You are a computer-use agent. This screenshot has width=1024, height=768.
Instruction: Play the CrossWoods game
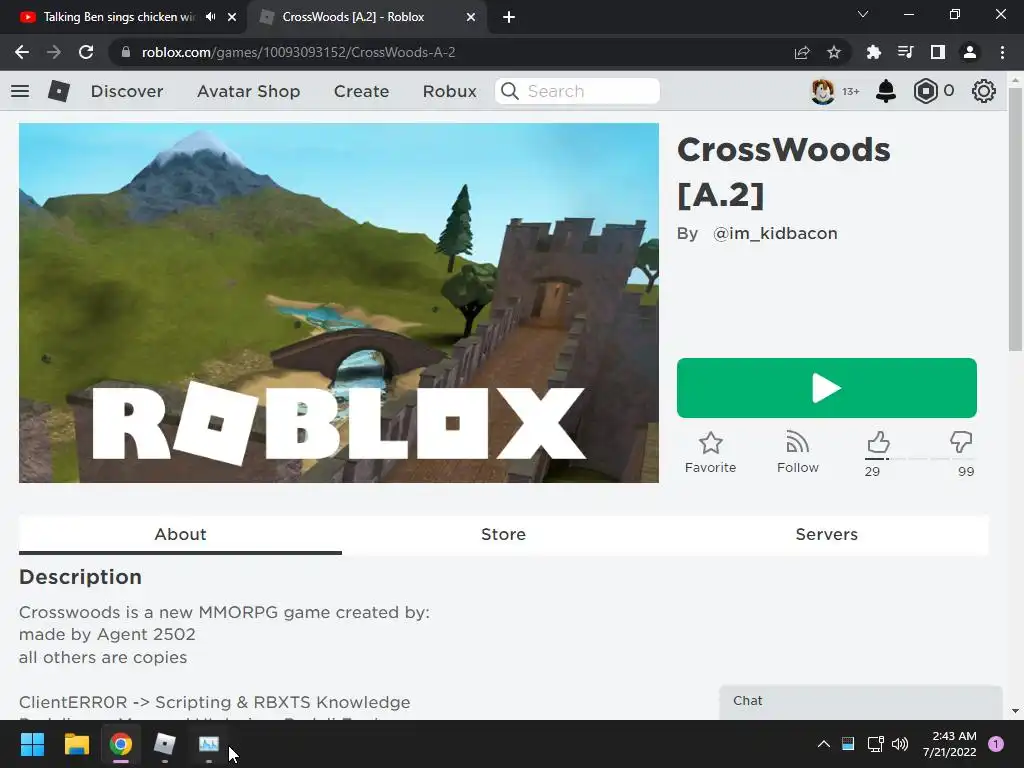pos(827,388)
